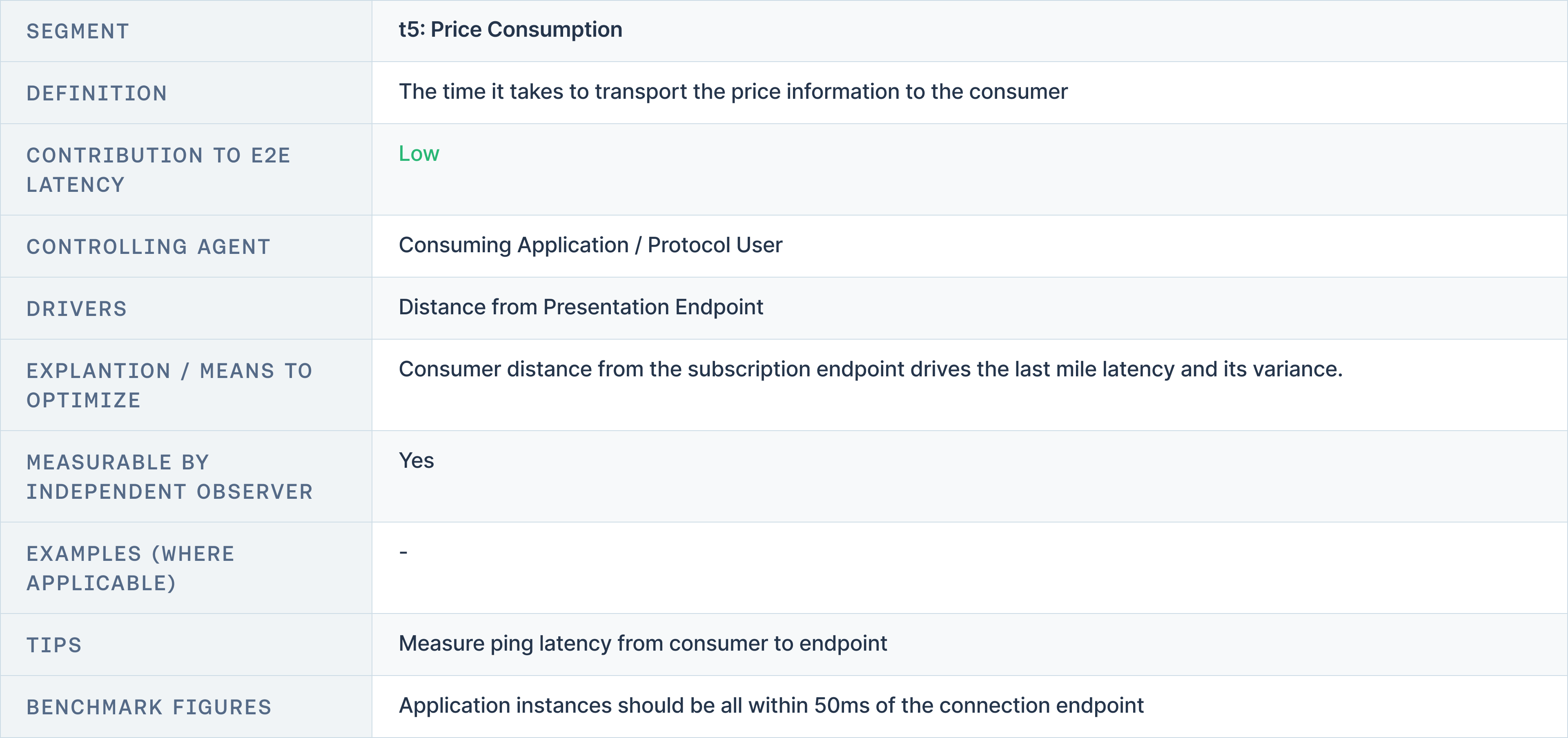Image resolution: width=1568 pixels, height=738 pixels.
Task: Select 'Distance from Presentation Endpoint' text
Action: 580,307
